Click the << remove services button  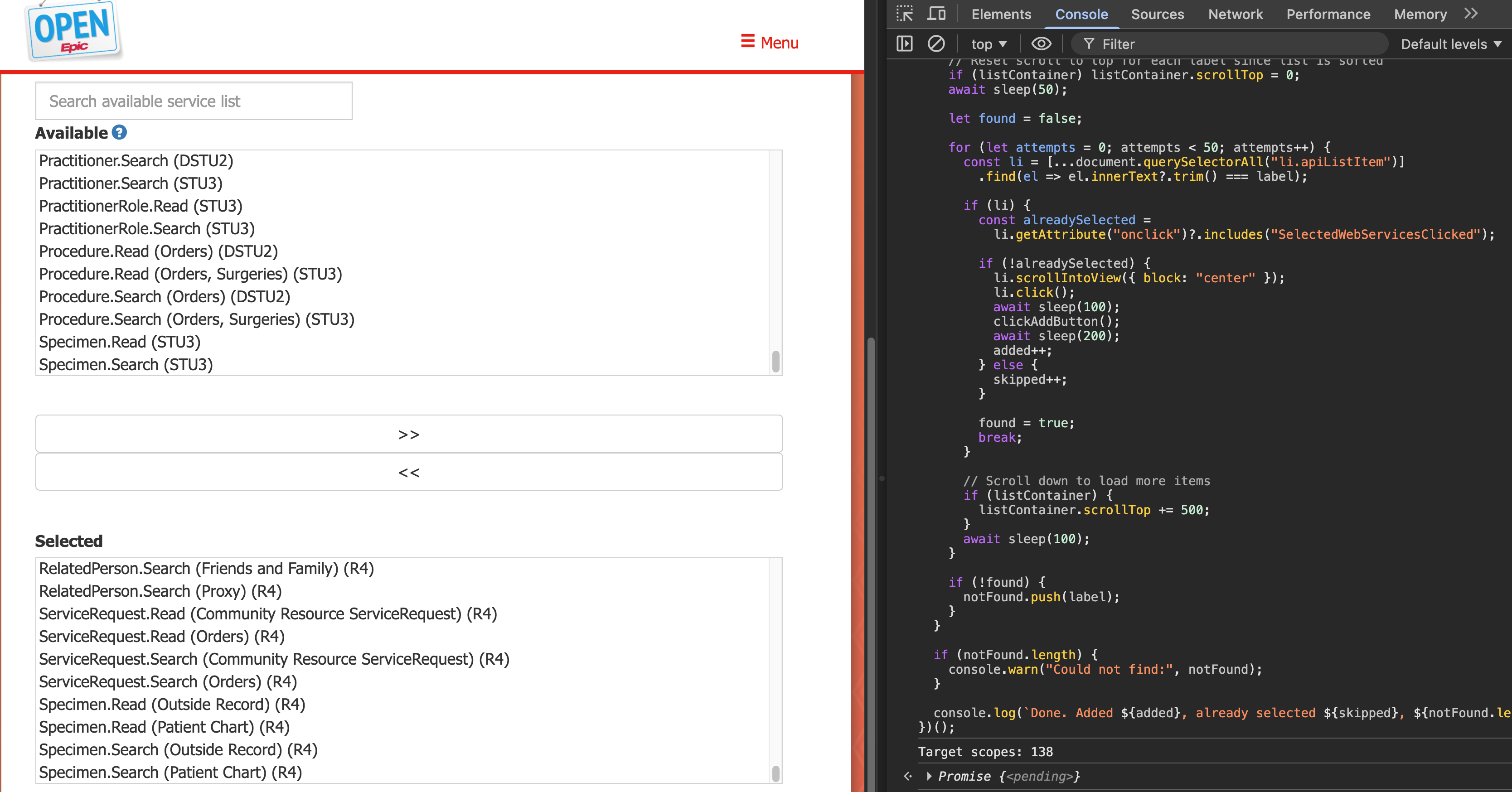point(409,472)
